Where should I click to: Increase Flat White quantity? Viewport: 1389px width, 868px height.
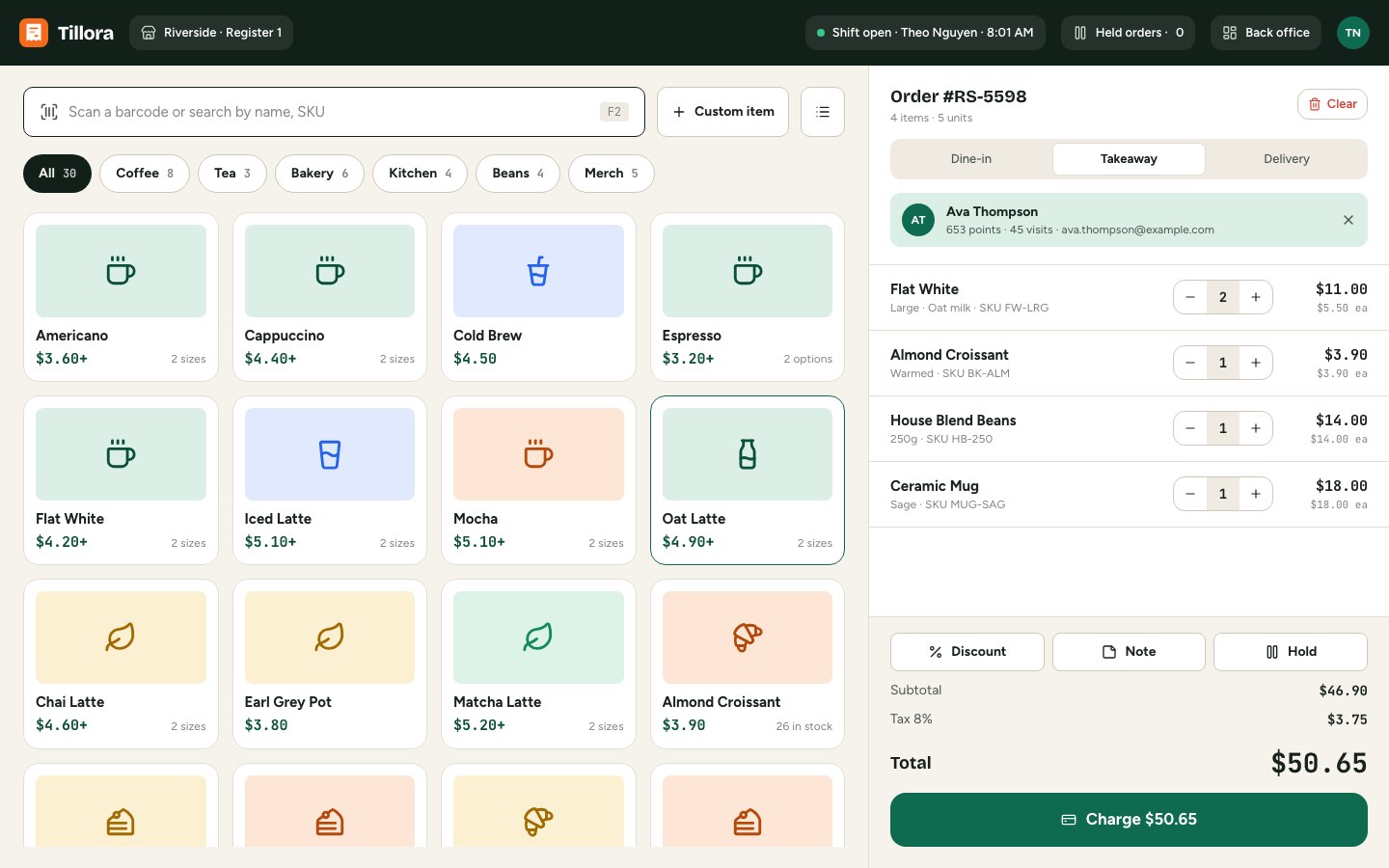tap(1256, 297)
